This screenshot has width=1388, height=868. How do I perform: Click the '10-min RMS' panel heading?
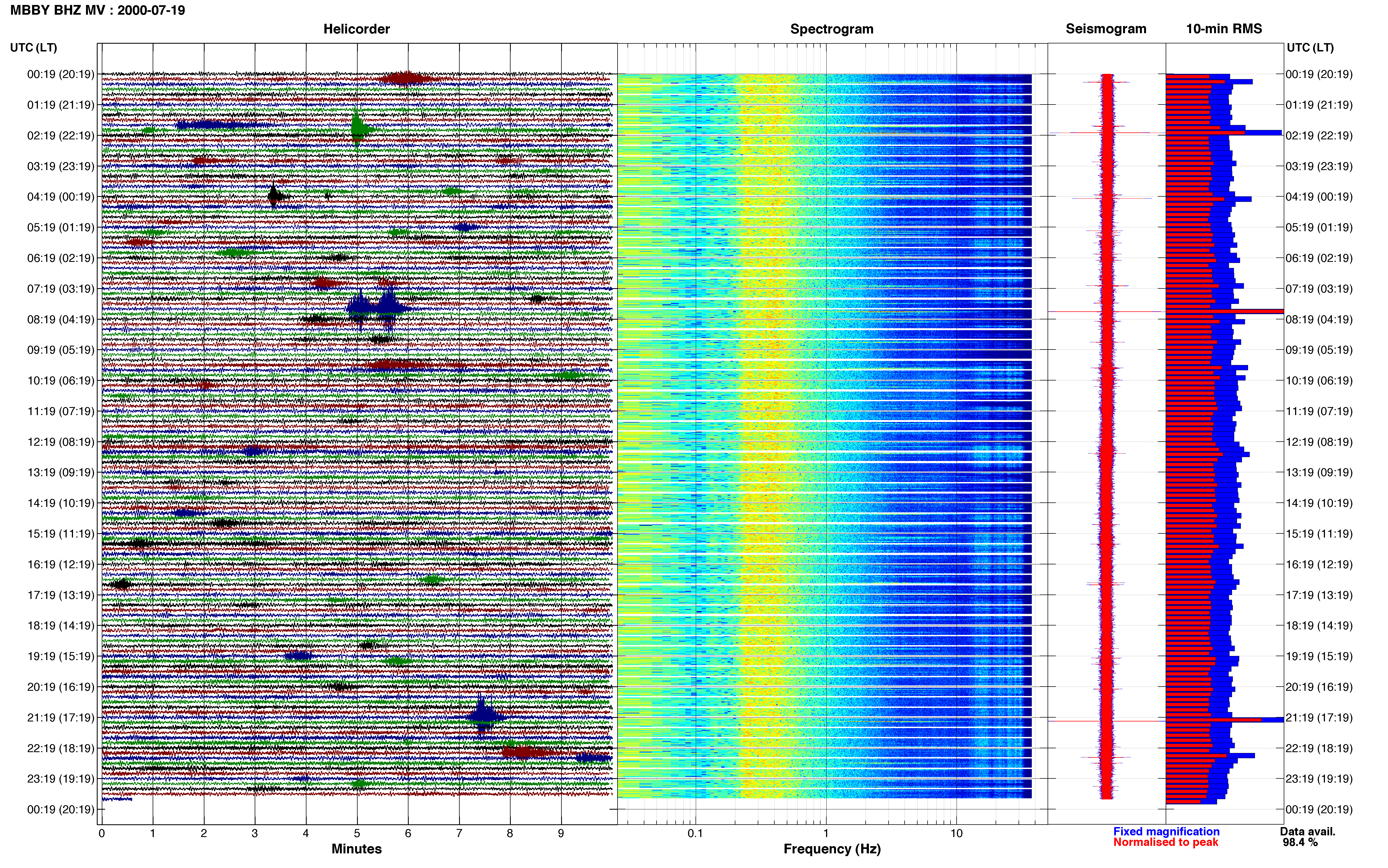pyautogui.click(x=1224, y=29)
